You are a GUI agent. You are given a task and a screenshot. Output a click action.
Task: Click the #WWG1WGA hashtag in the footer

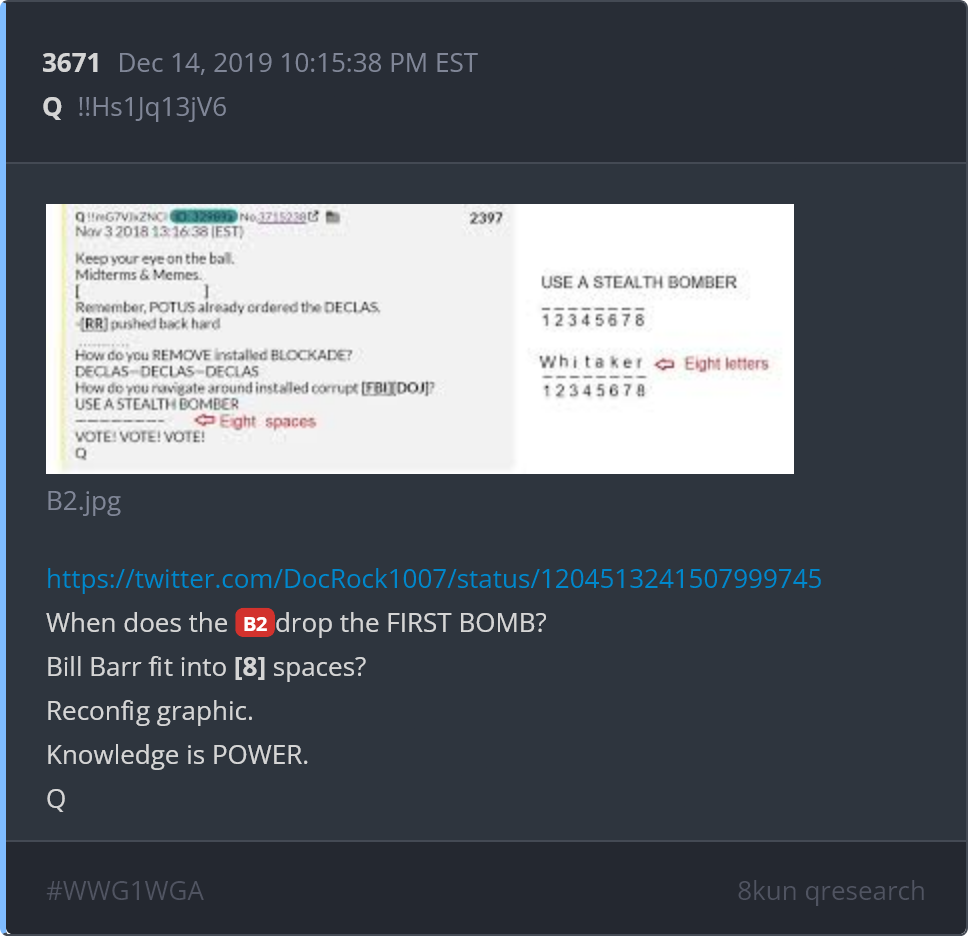coord(125,891)
